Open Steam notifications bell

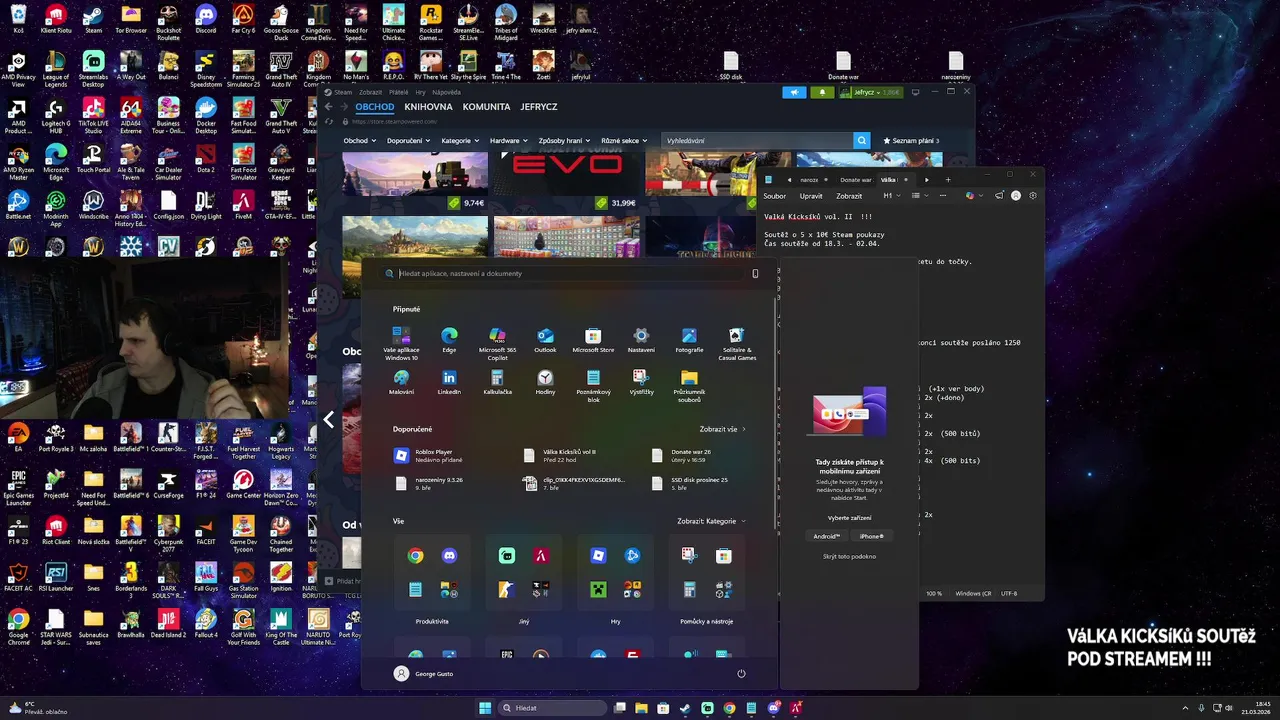[823, 92]
